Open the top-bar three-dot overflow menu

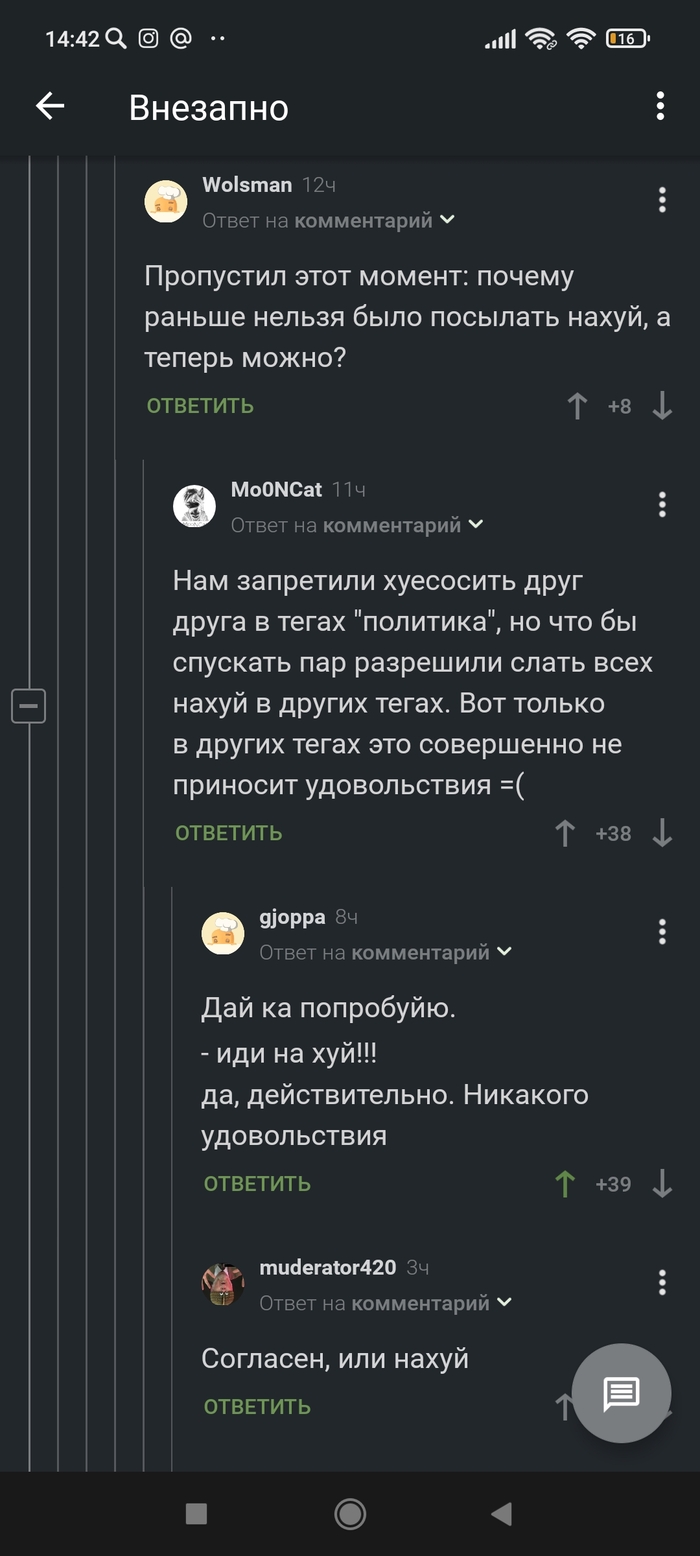pyautogui.click(x=660, y=106)
